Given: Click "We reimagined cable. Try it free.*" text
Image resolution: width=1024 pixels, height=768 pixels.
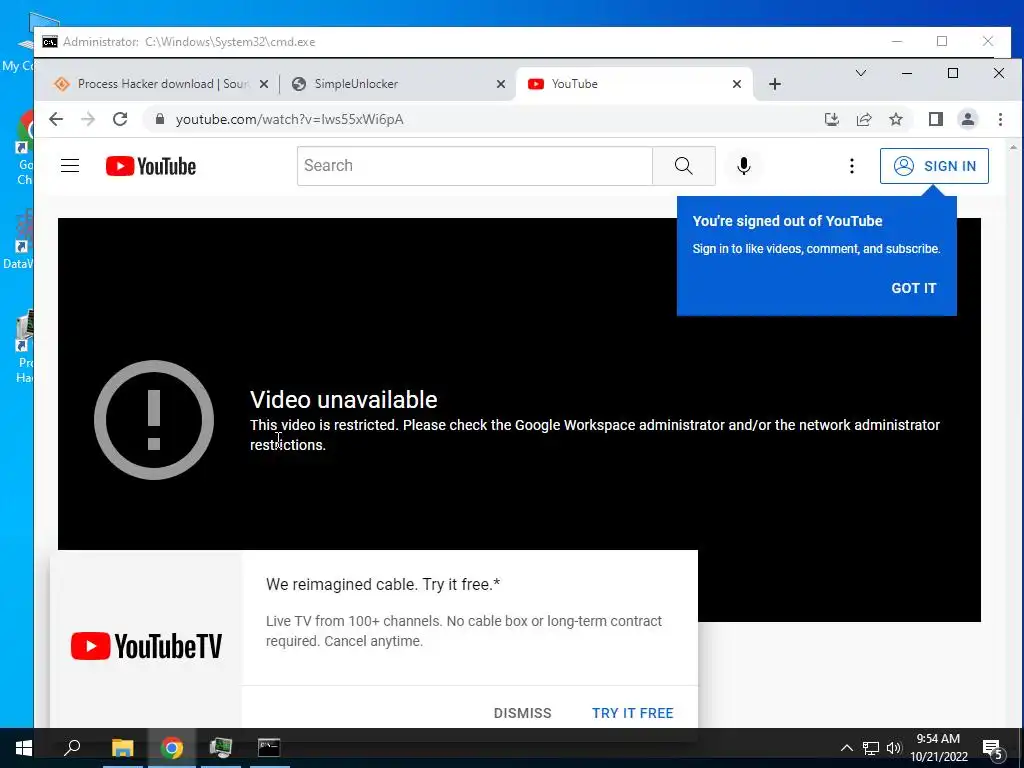Looking at the screenshot, I should 383,584.
